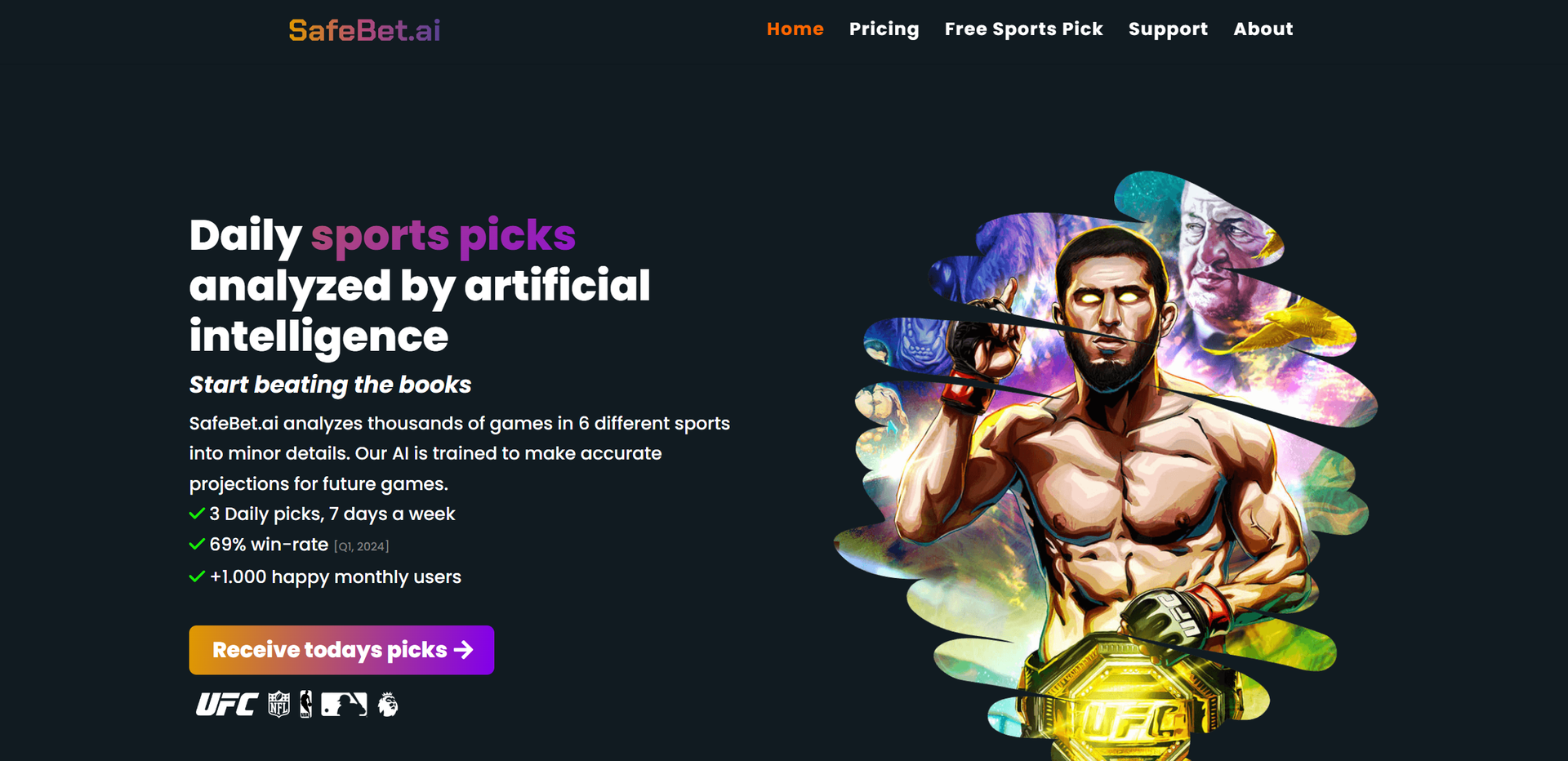The height and width of the screenshot is (761, 1568).
Task: Select the Premier League lion icon
Action: pyautogui.click(x=387, y=703)
